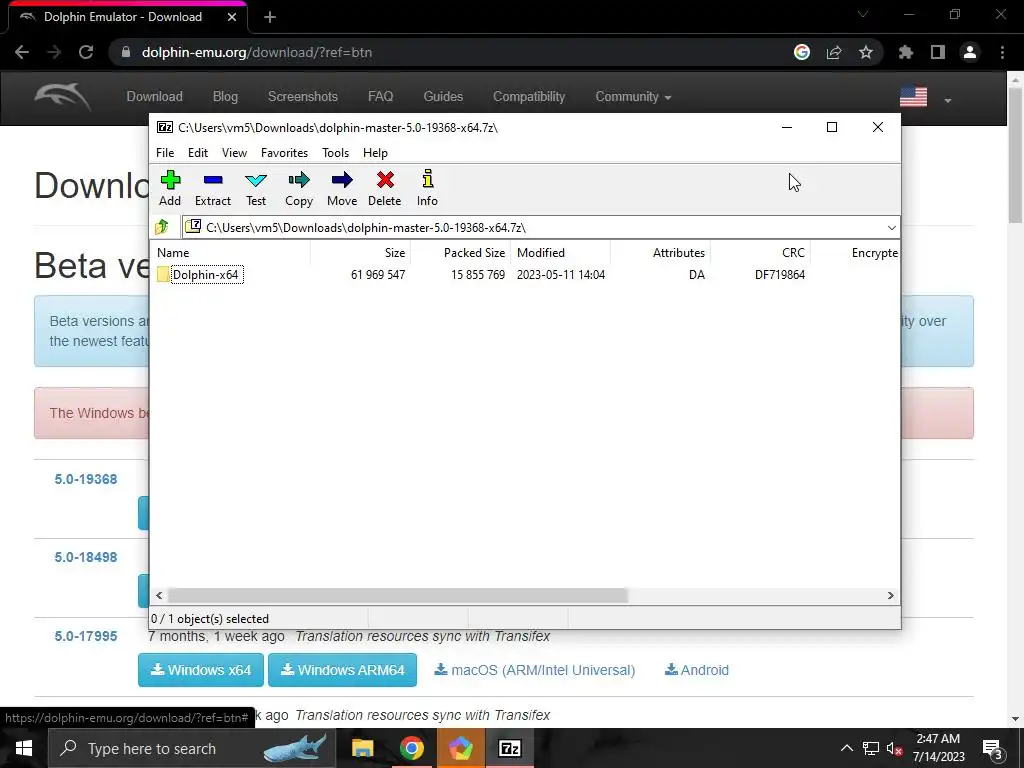The width and height of the screenshot is (1024, 768).
Task: Open the notification center icon
Action: (992, 750)
